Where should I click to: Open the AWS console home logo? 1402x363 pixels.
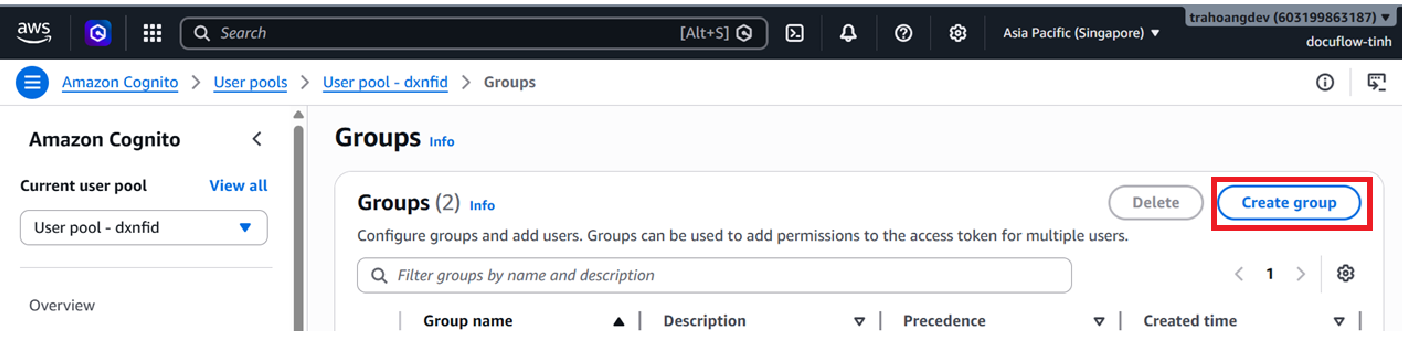coord(34,32)
